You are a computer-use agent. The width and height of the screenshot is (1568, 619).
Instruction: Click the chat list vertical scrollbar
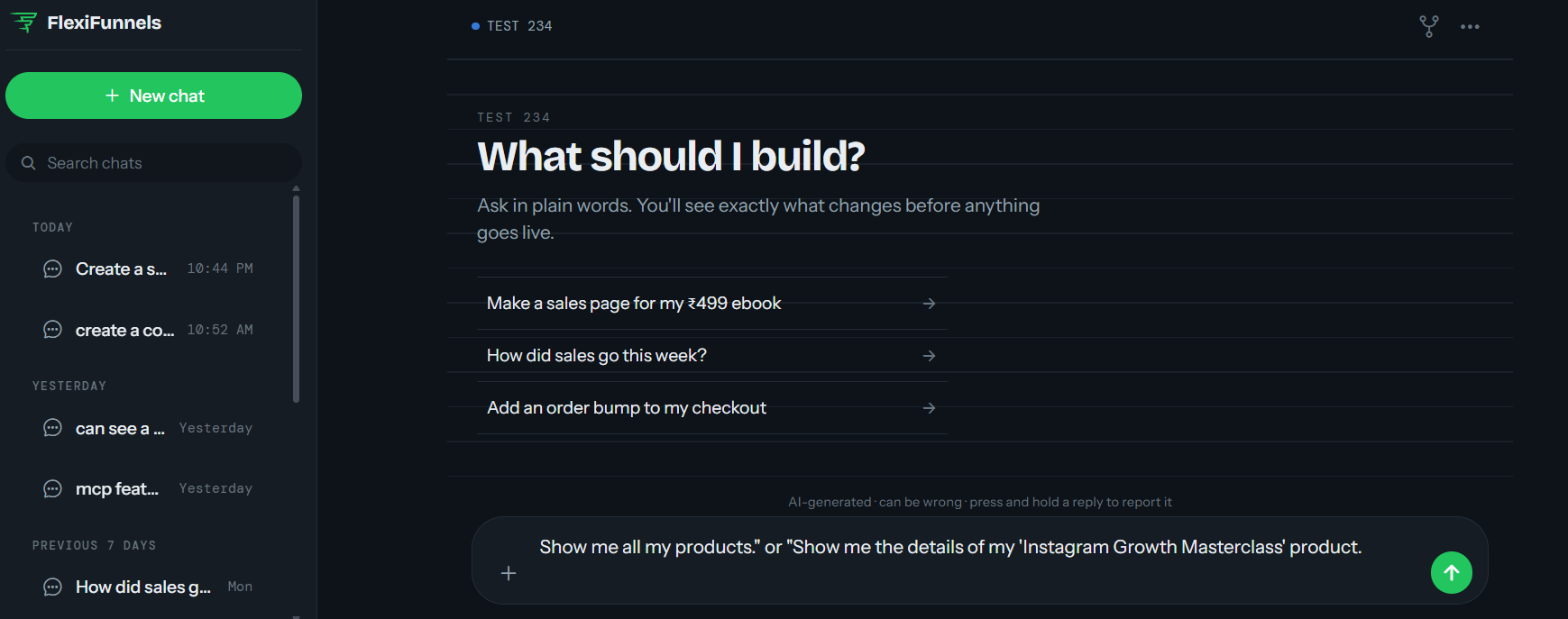(x=296, y=297)
